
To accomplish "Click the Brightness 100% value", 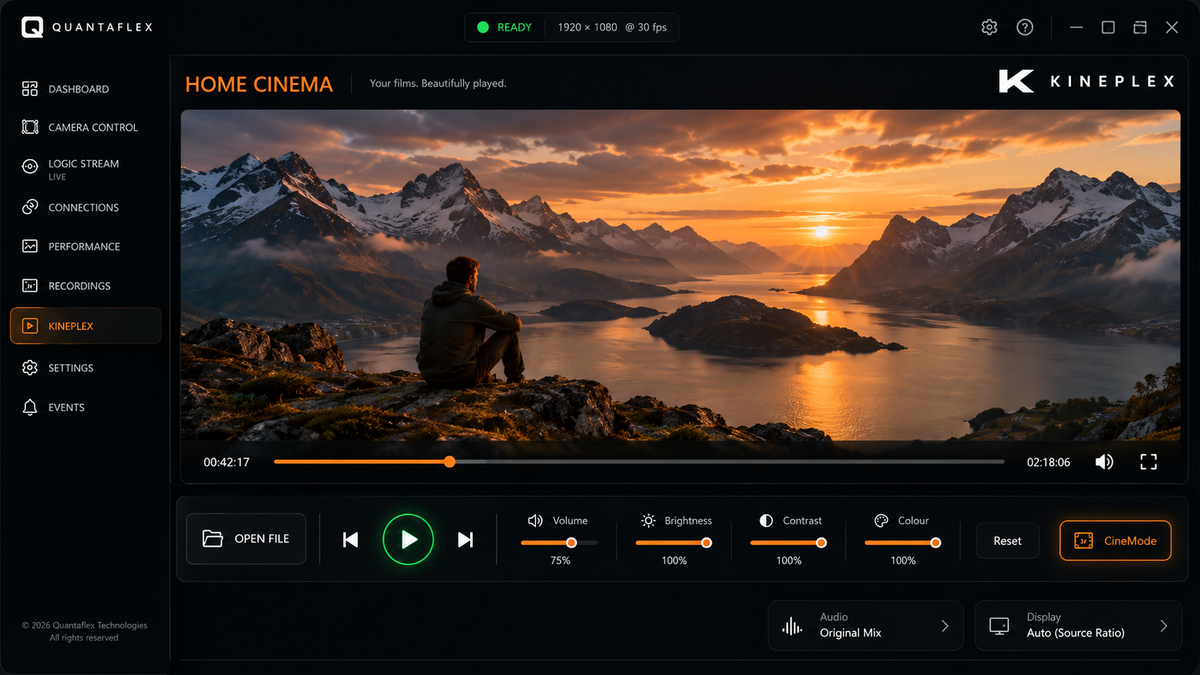I will pos(674,561).
